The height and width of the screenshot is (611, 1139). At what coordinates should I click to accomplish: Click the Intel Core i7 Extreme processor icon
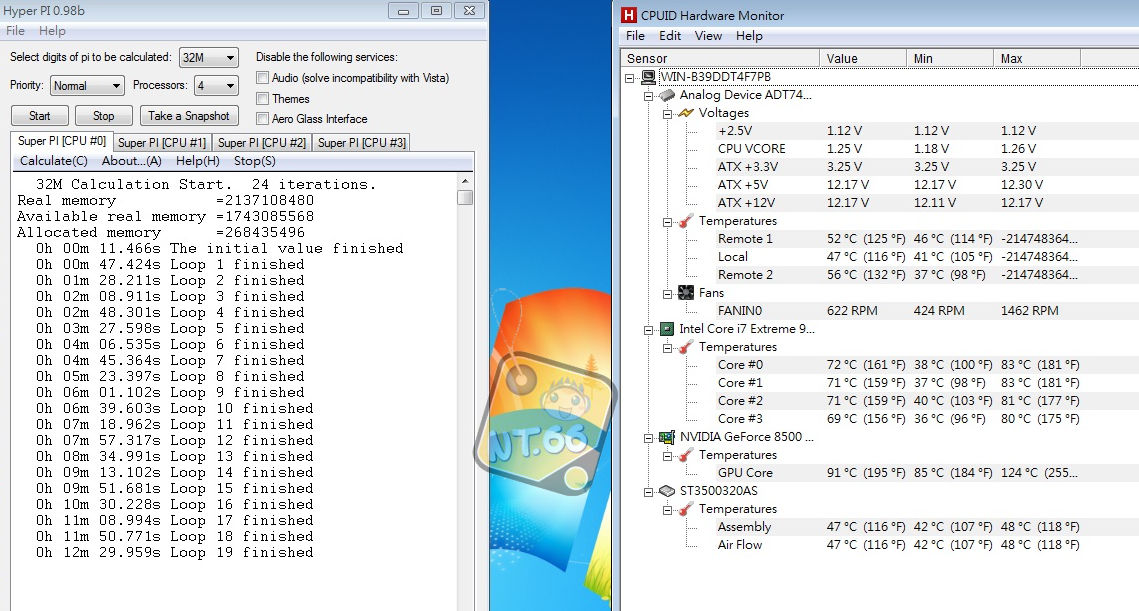click(x=667, y=329)
